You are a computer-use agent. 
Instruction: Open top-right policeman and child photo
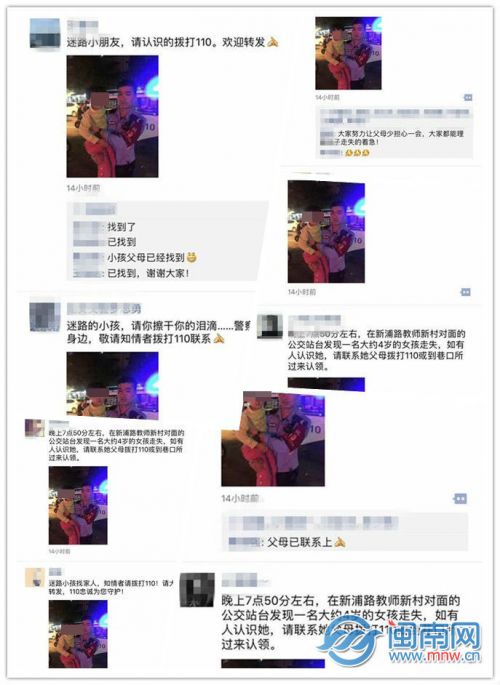click(348, 53)
